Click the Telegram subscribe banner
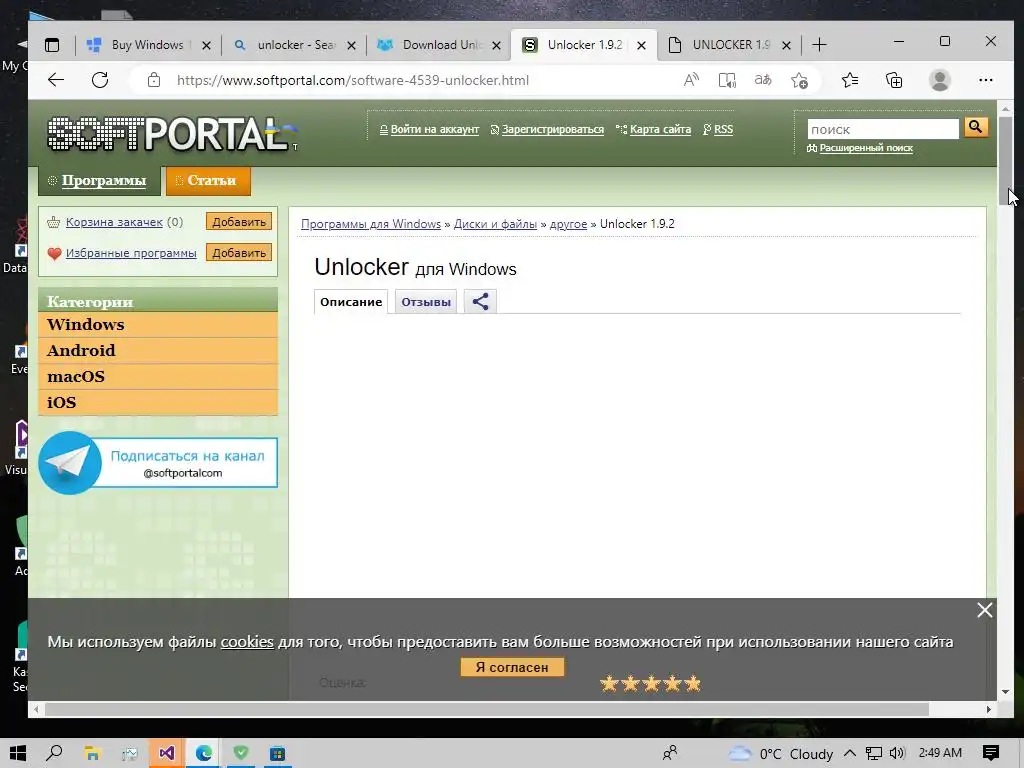Image resolution: width=1024 pixels, height=768 pixels. coord(158,462)
